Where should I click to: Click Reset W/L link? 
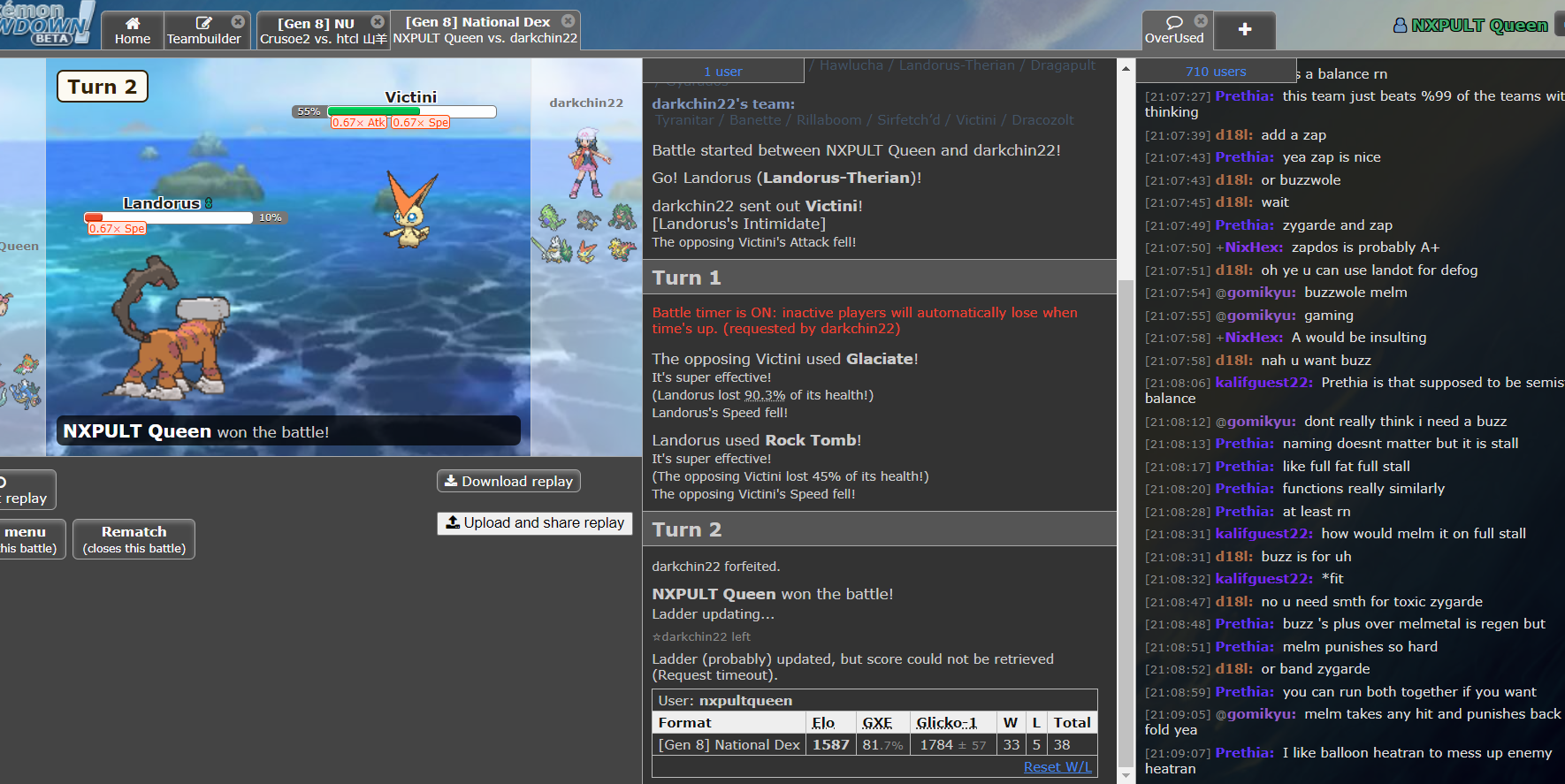(x=1057, y=766)
